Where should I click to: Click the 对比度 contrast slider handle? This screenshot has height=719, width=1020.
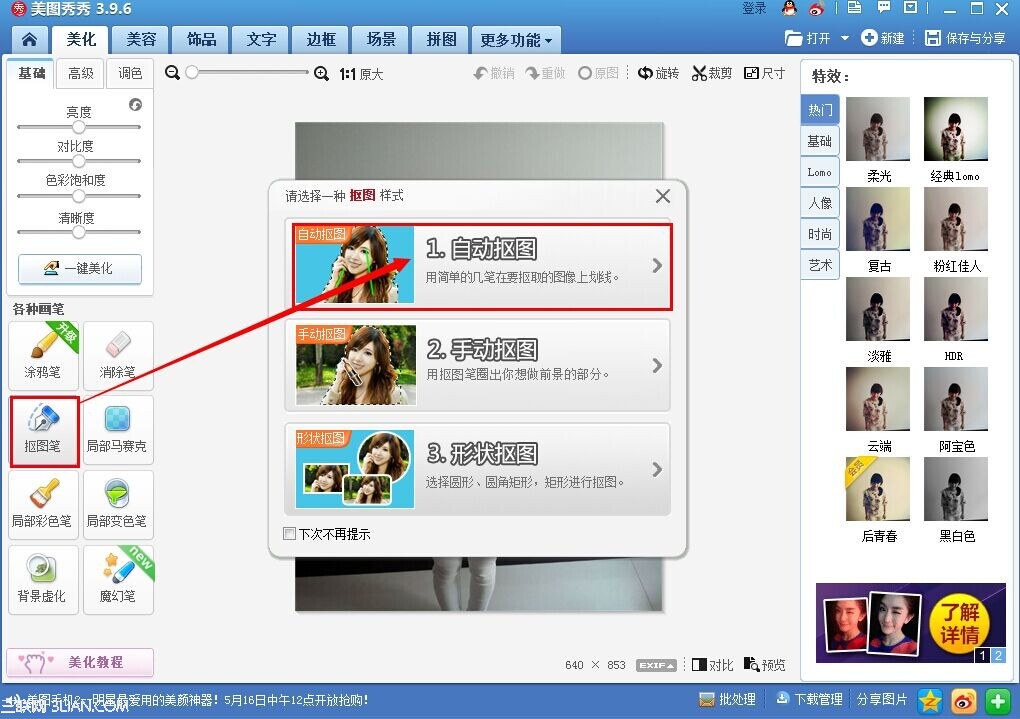(x=79, y=161)
